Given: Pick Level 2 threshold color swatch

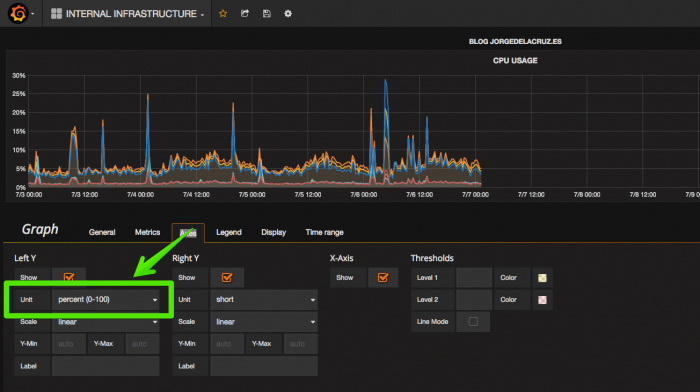Looking at the screenshot, I should click(x=542, y=300).
